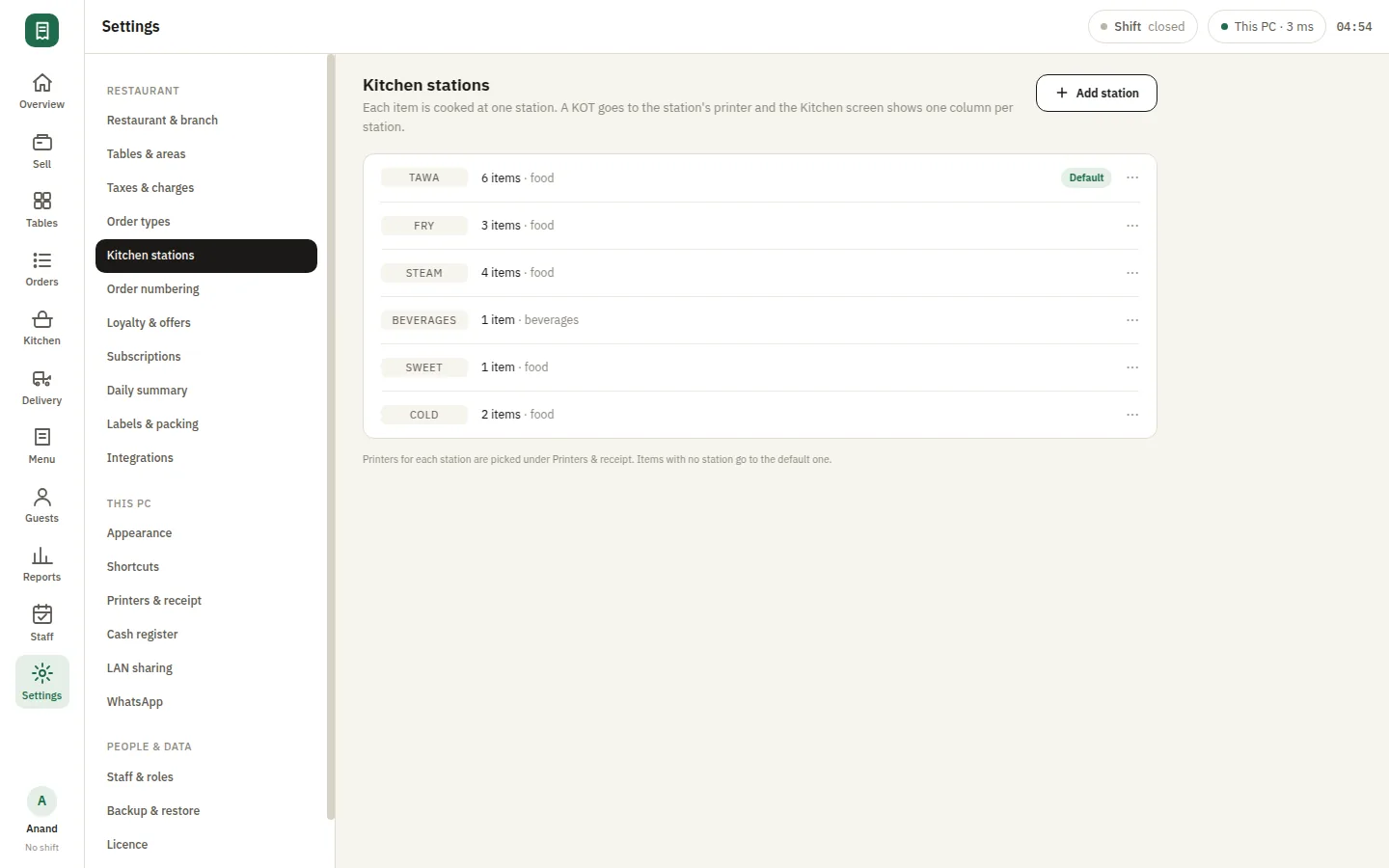The width and height of the screenshot is (1389, 868).
Task: Click the This PC 3 ms status
Action: (x=1266, y=27)
